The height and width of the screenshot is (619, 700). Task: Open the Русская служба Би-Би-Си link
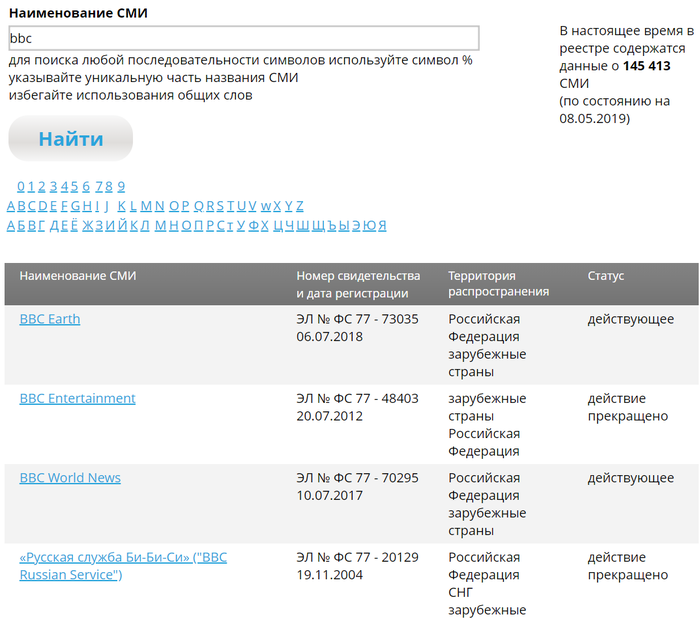[x=122, y=566]
